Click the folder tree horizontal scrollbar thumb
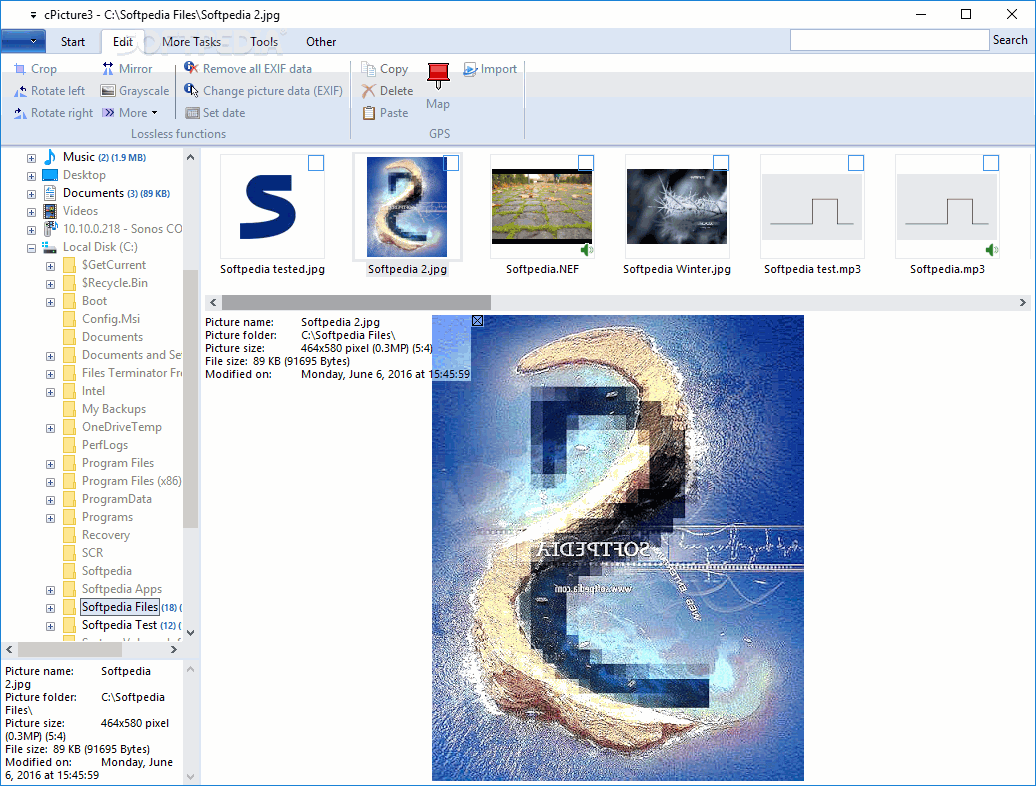The image size is (1036, 786). click(69, 650)
